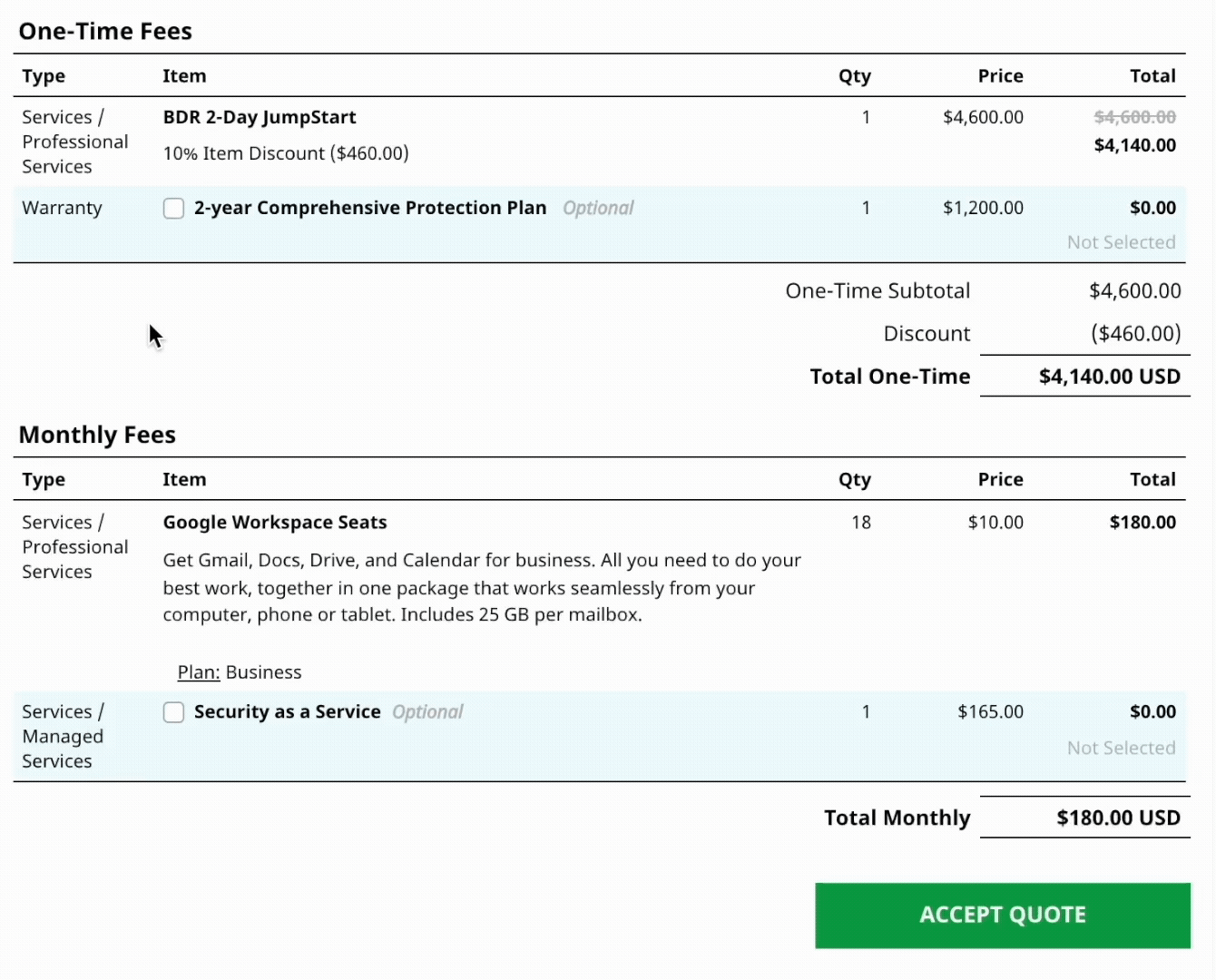Viewport: 1216px width, 980px height.
Task: Click the quantity 18 for Google Workspace
Action: (861, 523)
